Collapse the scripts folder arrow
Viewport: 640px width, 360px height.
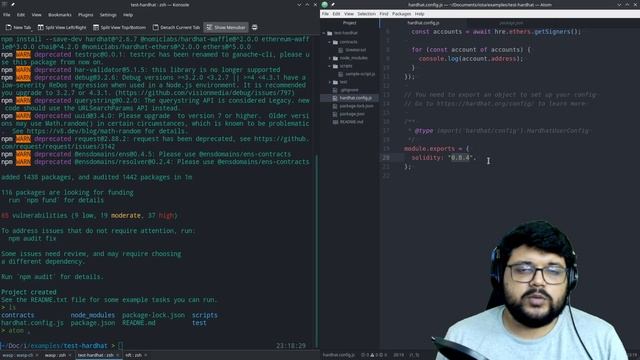tap(330, 66)
